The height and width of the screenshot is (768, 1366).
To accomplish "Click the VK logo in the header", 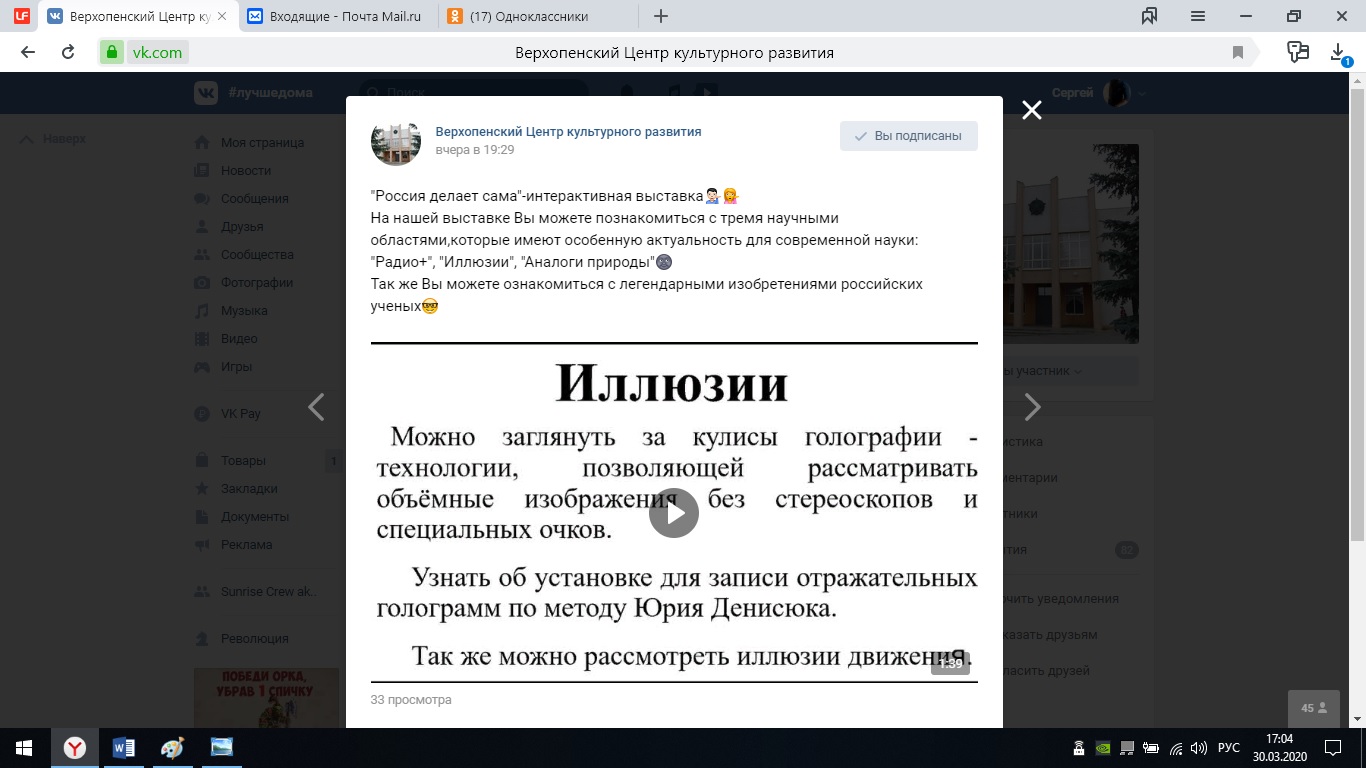I will point(206,93).
